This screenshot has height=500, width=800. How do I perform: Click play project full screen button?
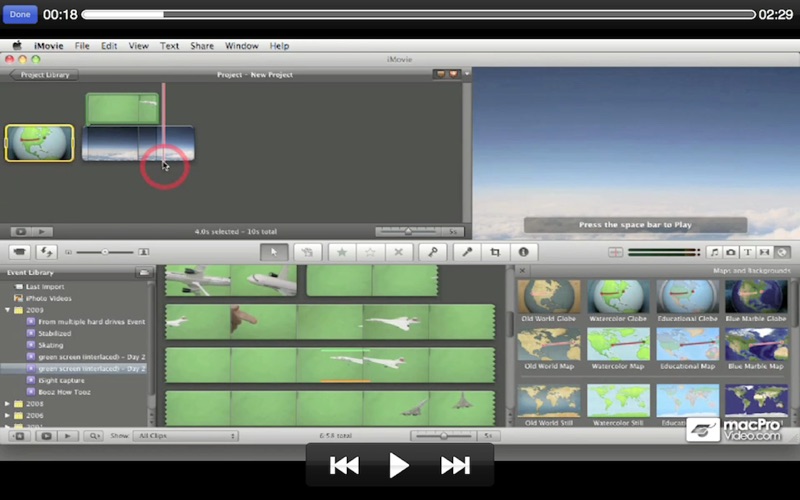point(20,232)
